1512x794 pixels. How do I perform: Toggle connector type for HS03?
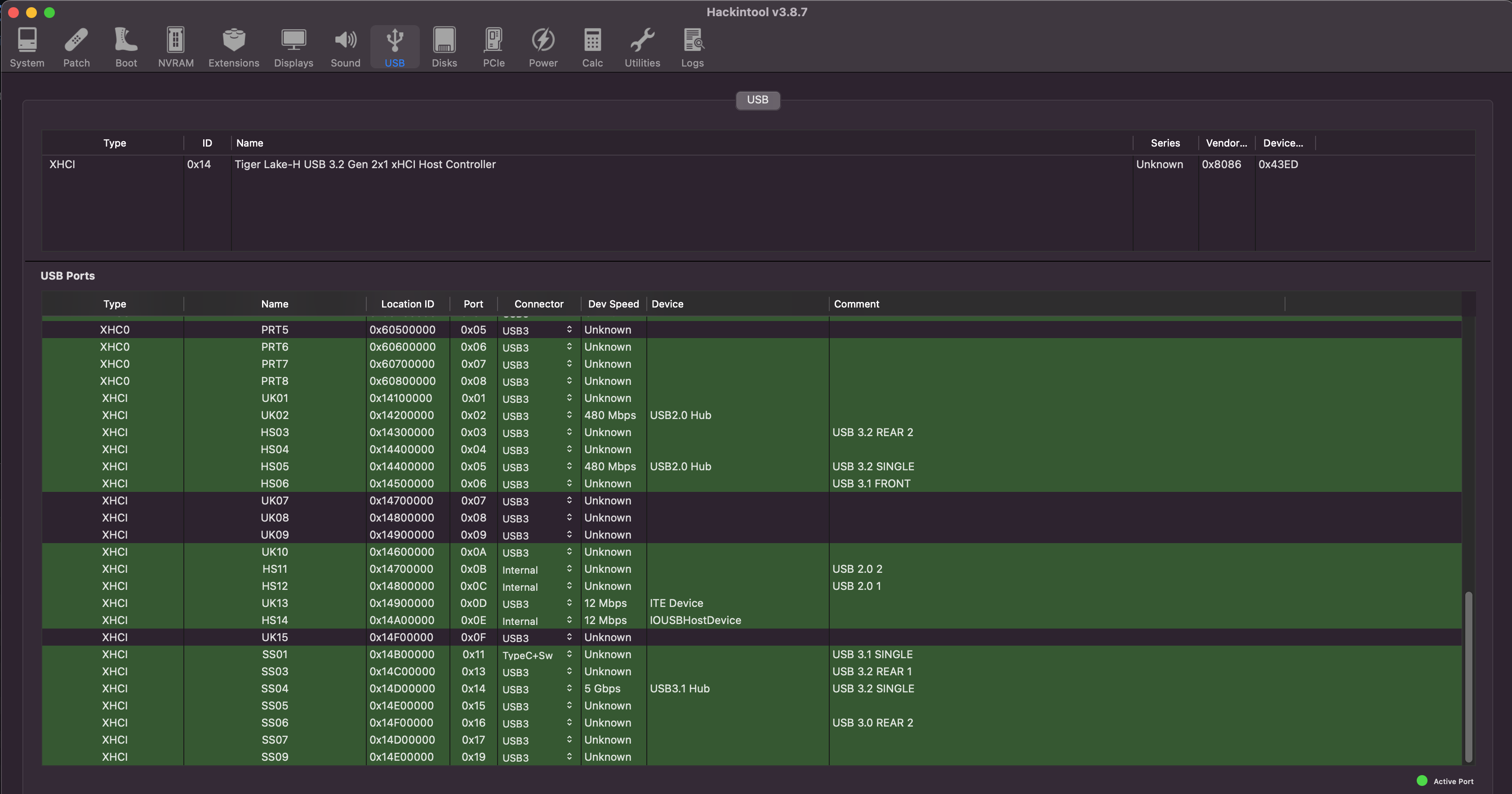click(567, 432)
